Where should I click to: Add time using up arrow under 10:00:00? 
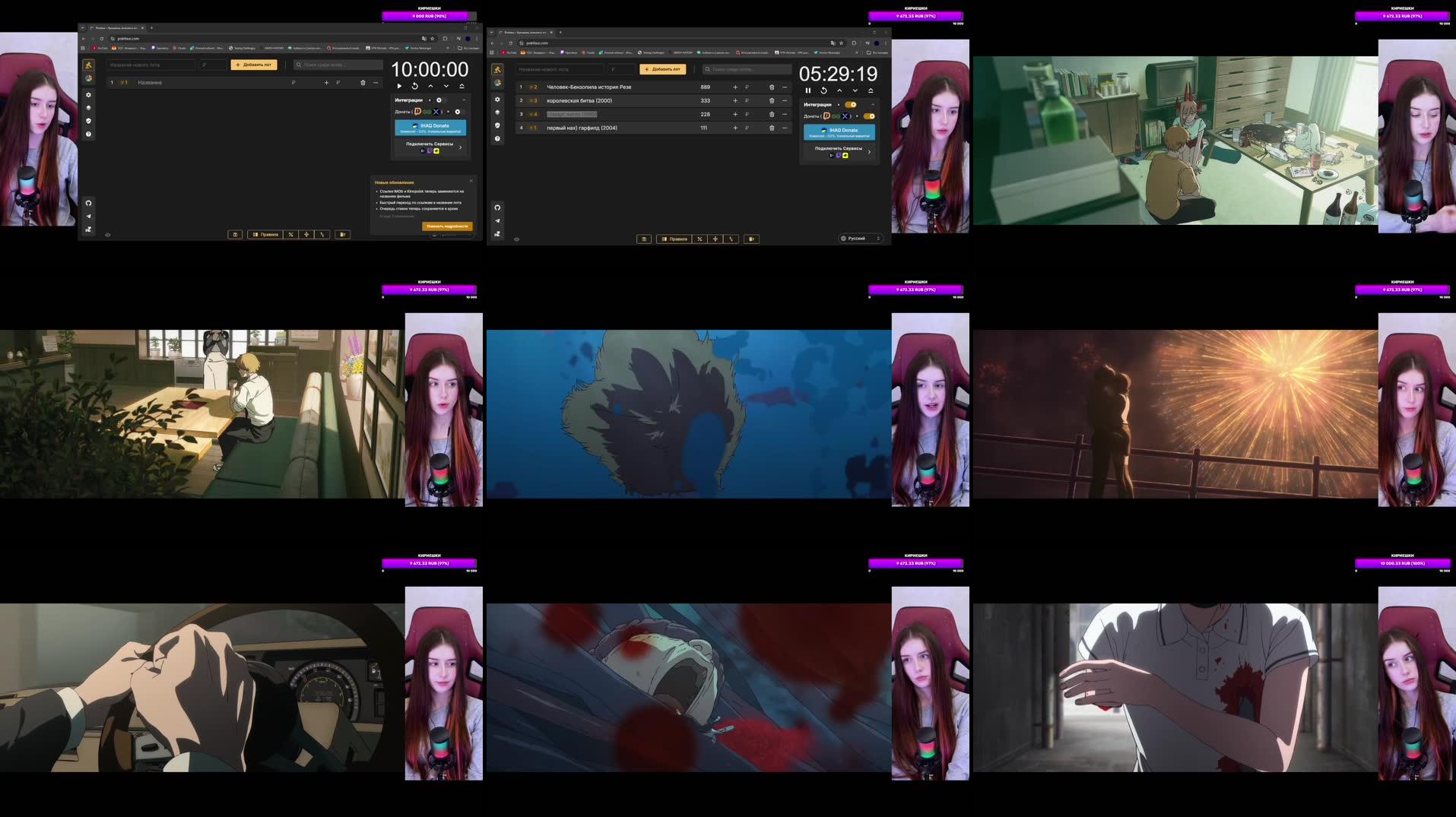click(430, 86)
